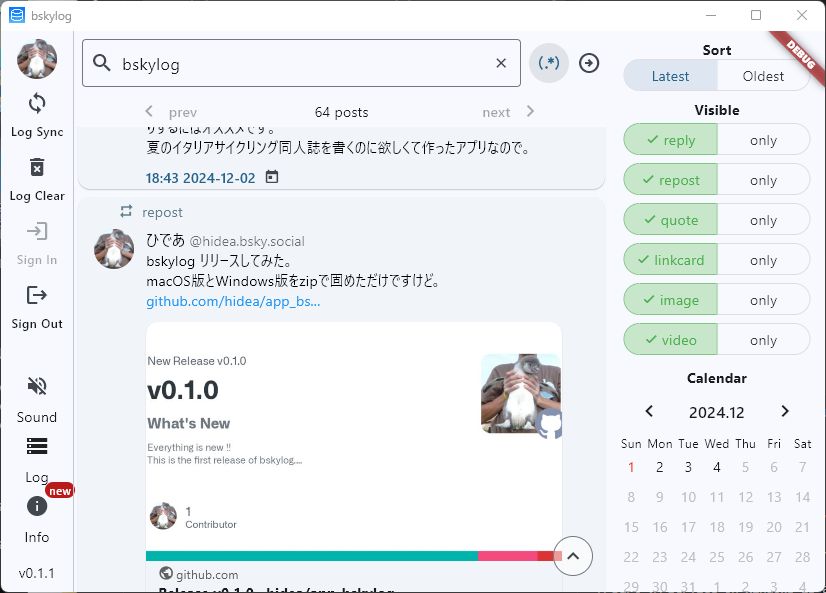Show repost only
The width and height of the screenshot is (826, 593).
763,180
